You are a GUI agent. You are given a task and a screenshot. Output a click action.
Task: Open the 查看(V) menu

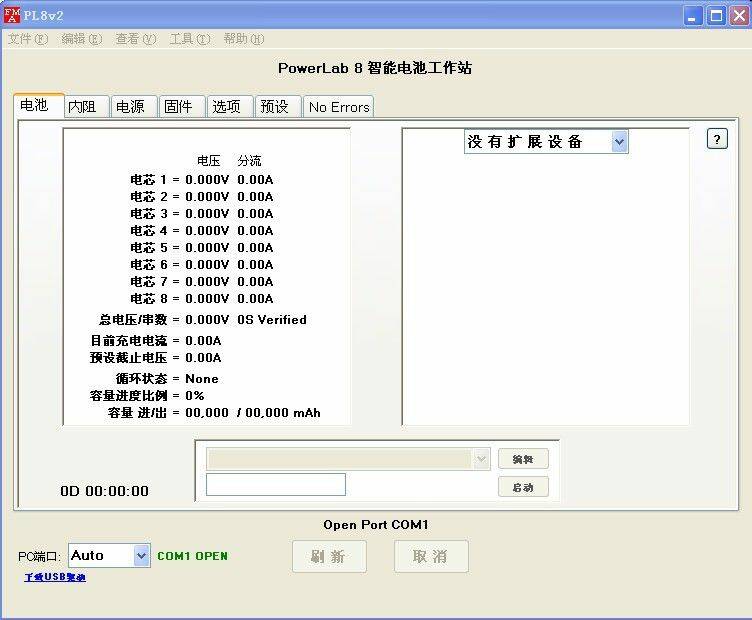pyautogui.click(x=136, y=39)
